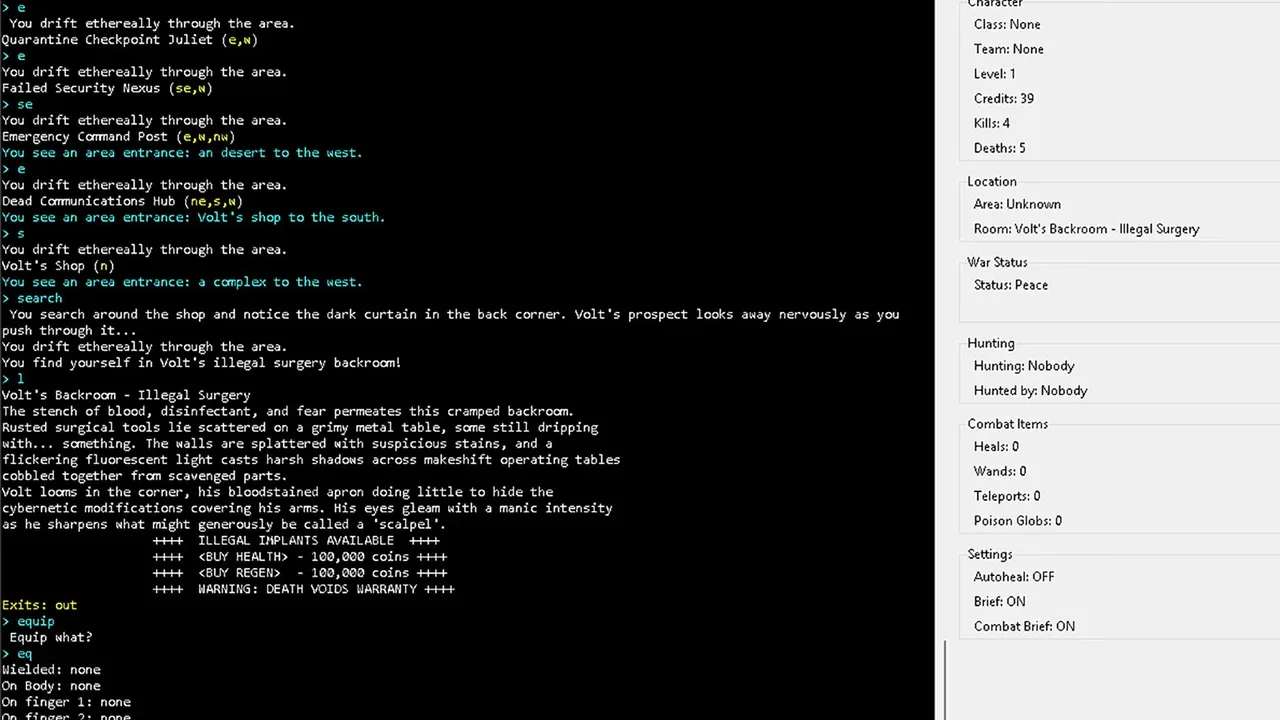The width and height of the screenshot is (1280, 720).
Task: Click the Volt's Backroom - Illegal Surgery room title
Action: (126, 395)
